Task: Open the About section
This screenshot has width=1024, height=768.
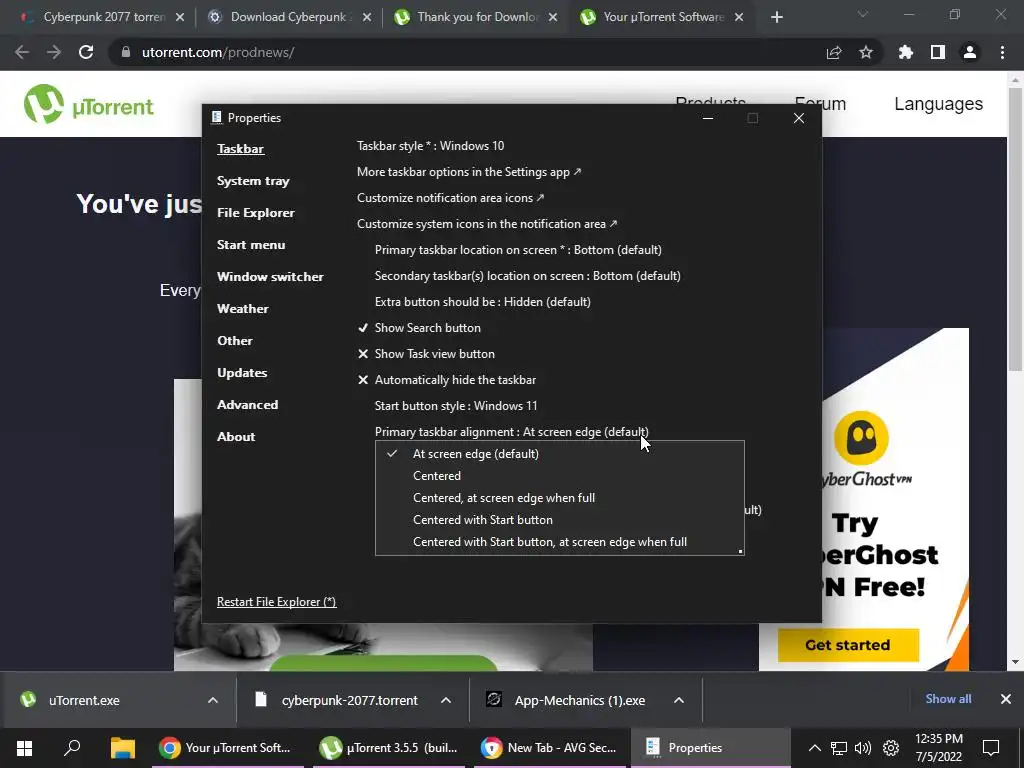Action: 236,437
